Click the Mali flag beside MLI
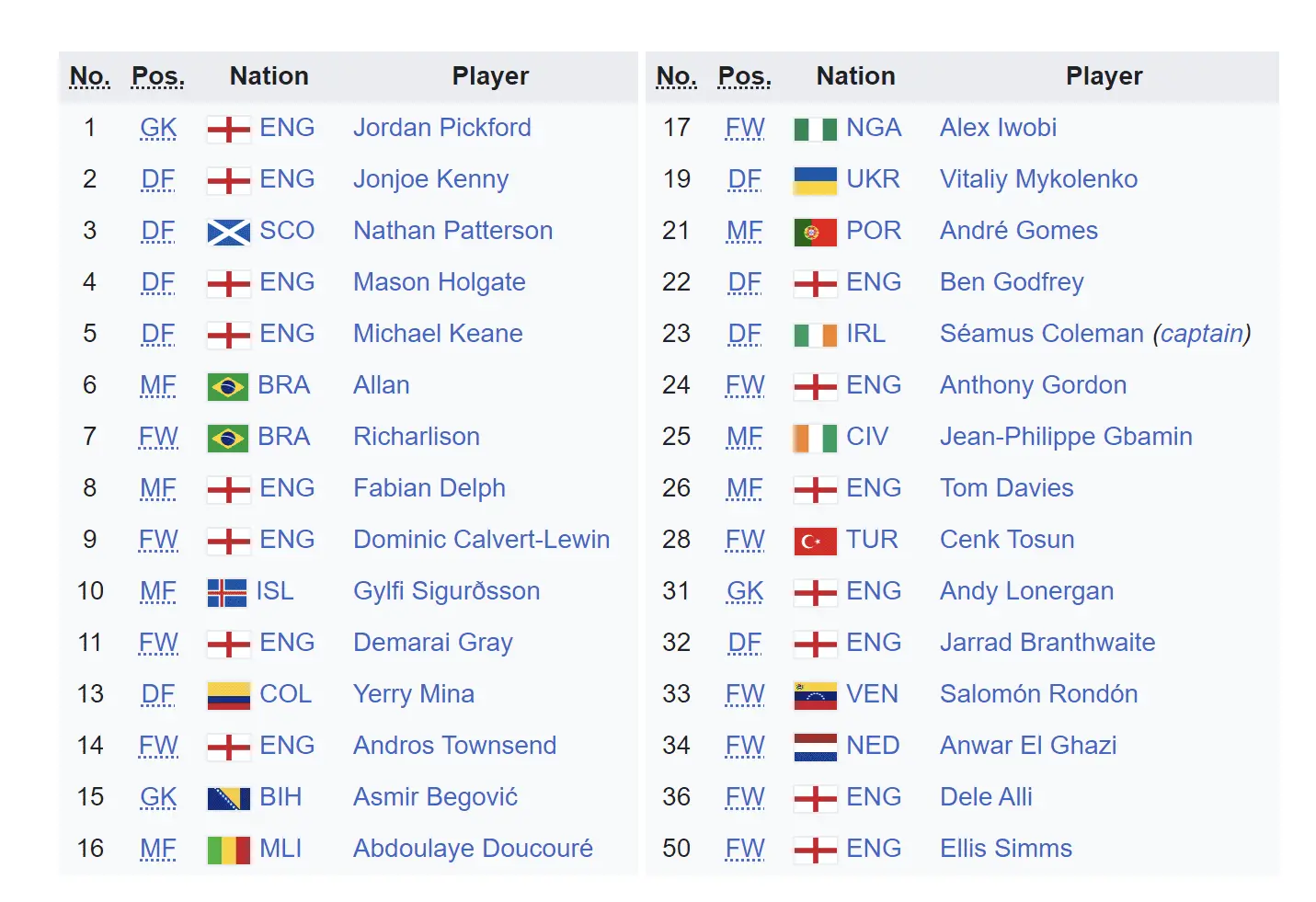 228,850
